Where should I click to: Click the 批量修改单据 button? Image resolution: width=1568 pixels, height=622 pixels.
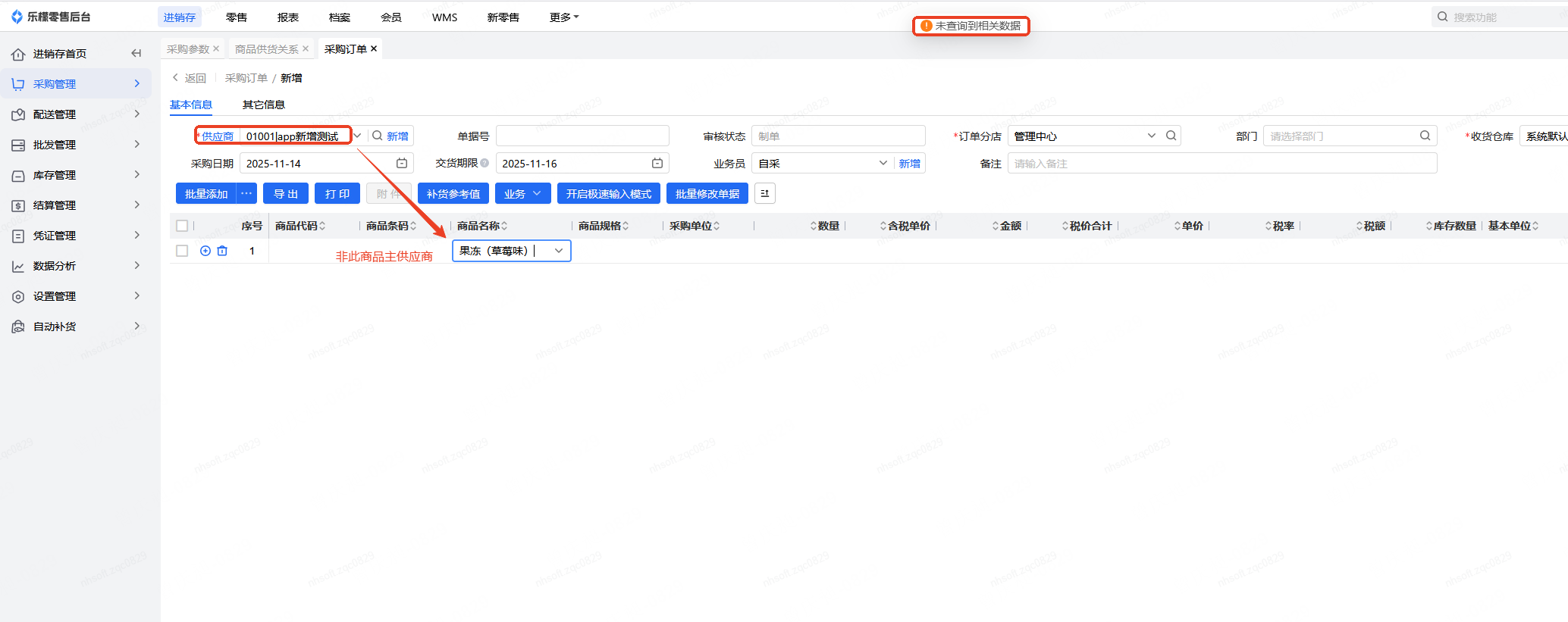(x=707, y=194)
